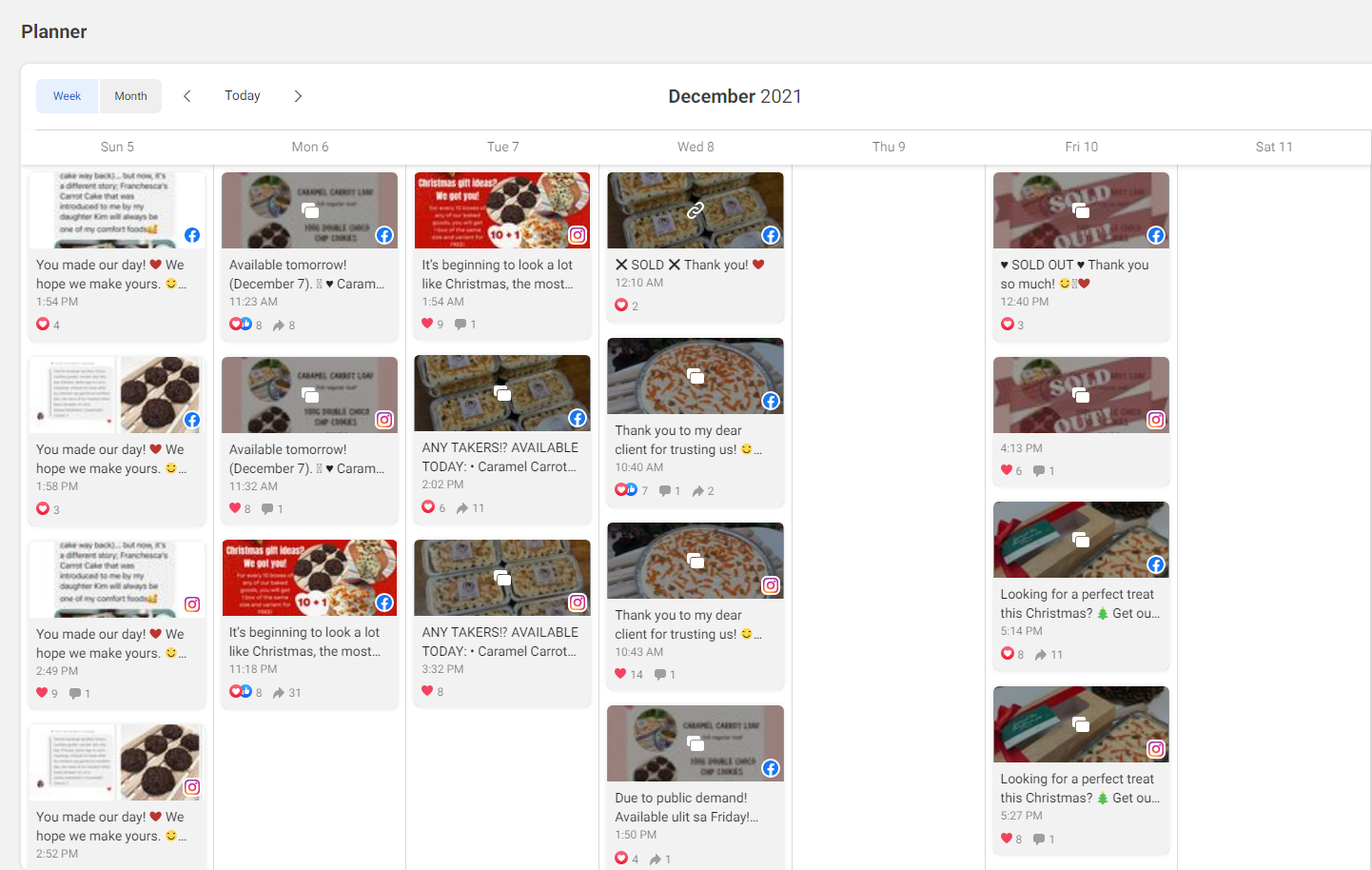Open the '♥ SOLD OUT ♥ Thank you' caption

(x=1074, y=274)
